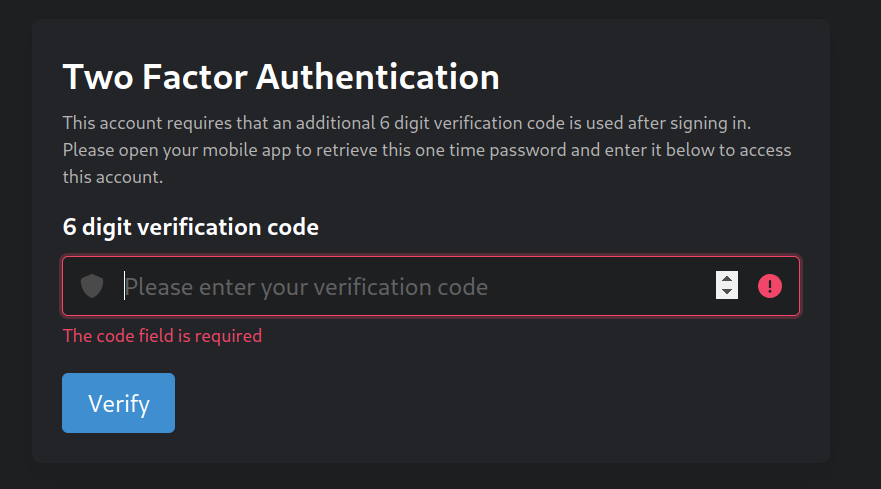Click the 'Two Factor Authentication' heading
The image size is (881, 489).
click(281, 76)
